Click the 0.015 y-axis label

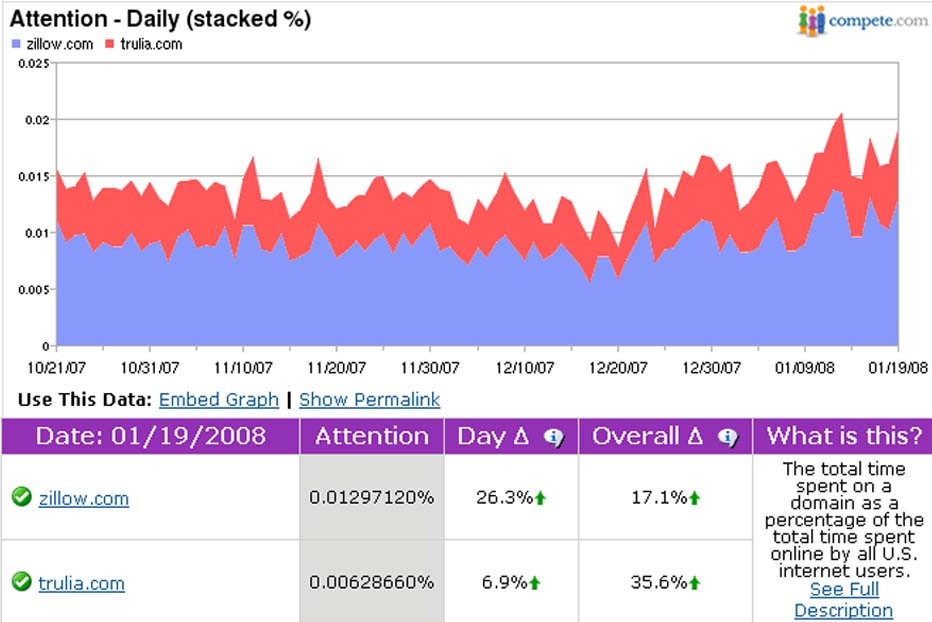pyautogui.click(x=33, y=177)
